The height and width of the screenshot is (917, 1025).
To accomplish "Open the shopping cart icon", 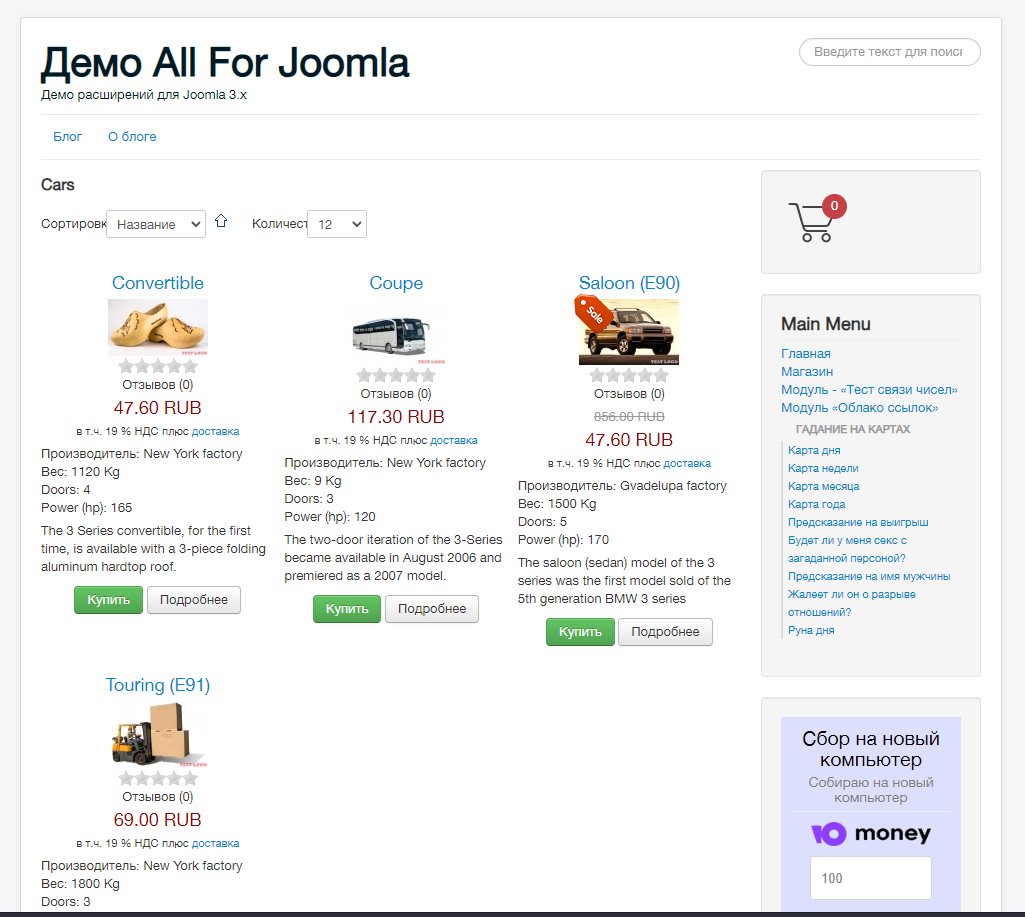I will (x=816, y=220).
